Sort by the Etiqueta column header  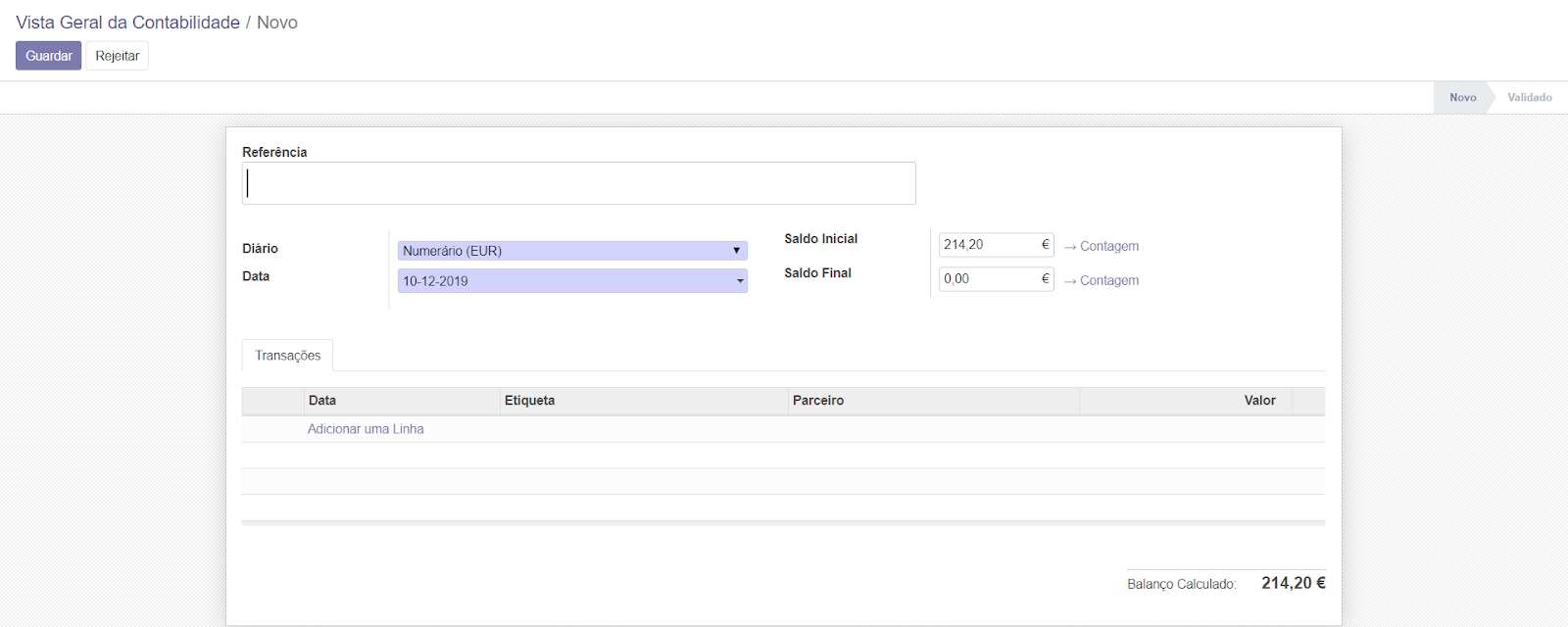529,401
